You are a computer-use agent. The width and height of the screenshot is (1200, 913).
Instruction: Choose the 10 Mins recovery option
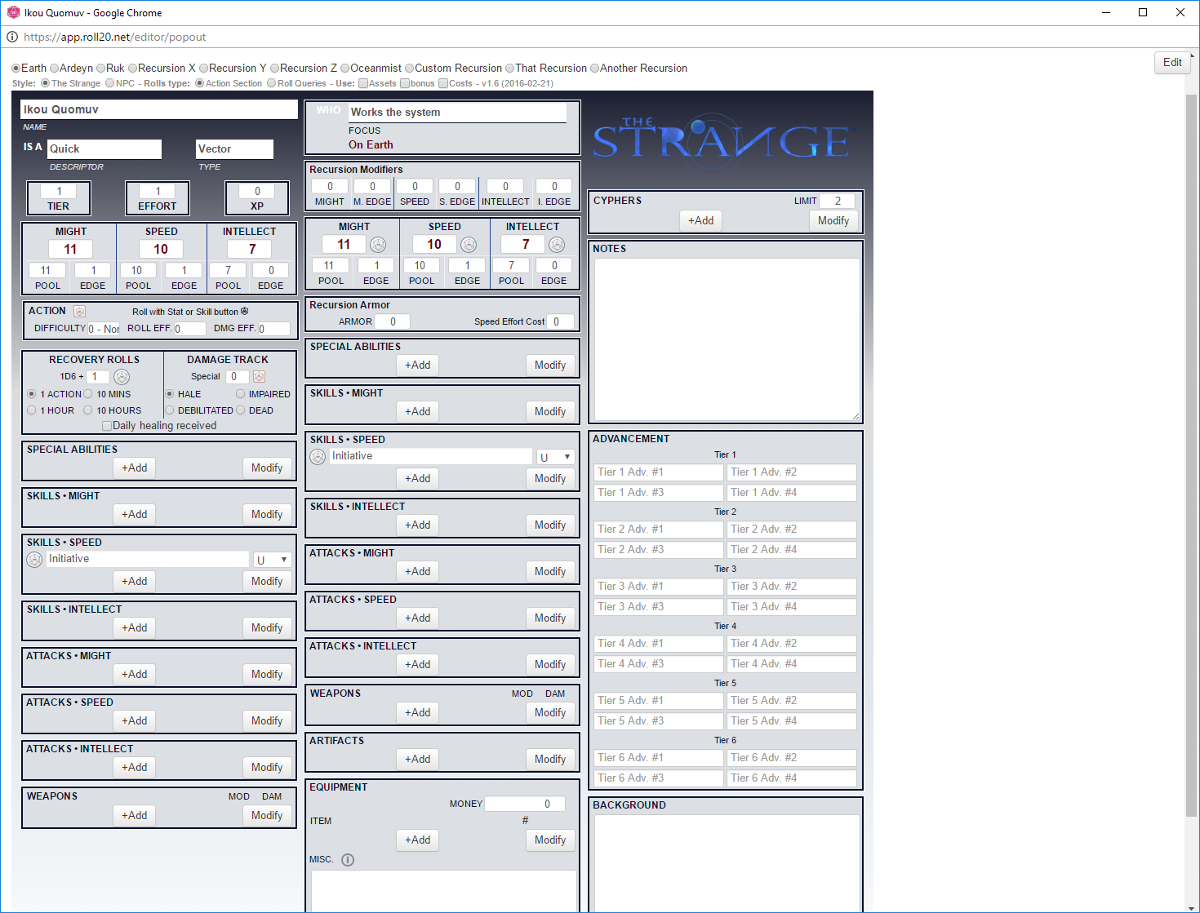tap(89, 394)
